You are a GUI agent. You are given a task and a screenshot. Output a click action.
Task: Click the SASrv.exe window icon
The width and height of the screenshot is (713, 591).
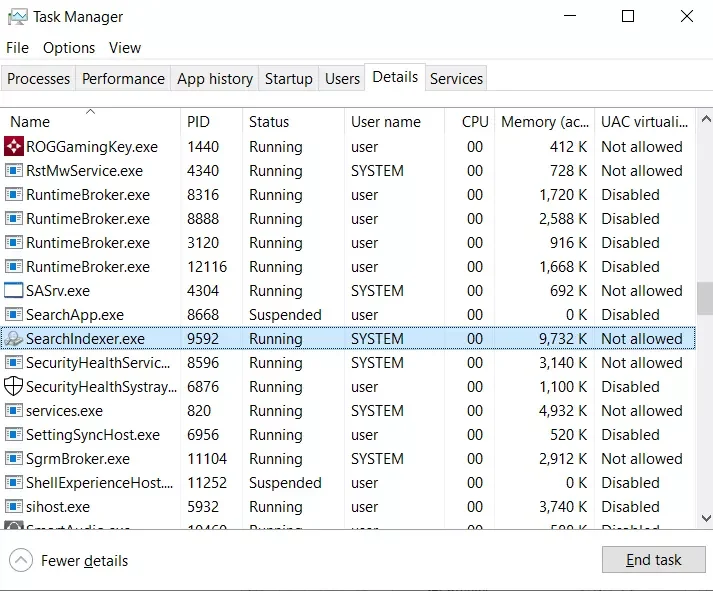click(14, 290)
